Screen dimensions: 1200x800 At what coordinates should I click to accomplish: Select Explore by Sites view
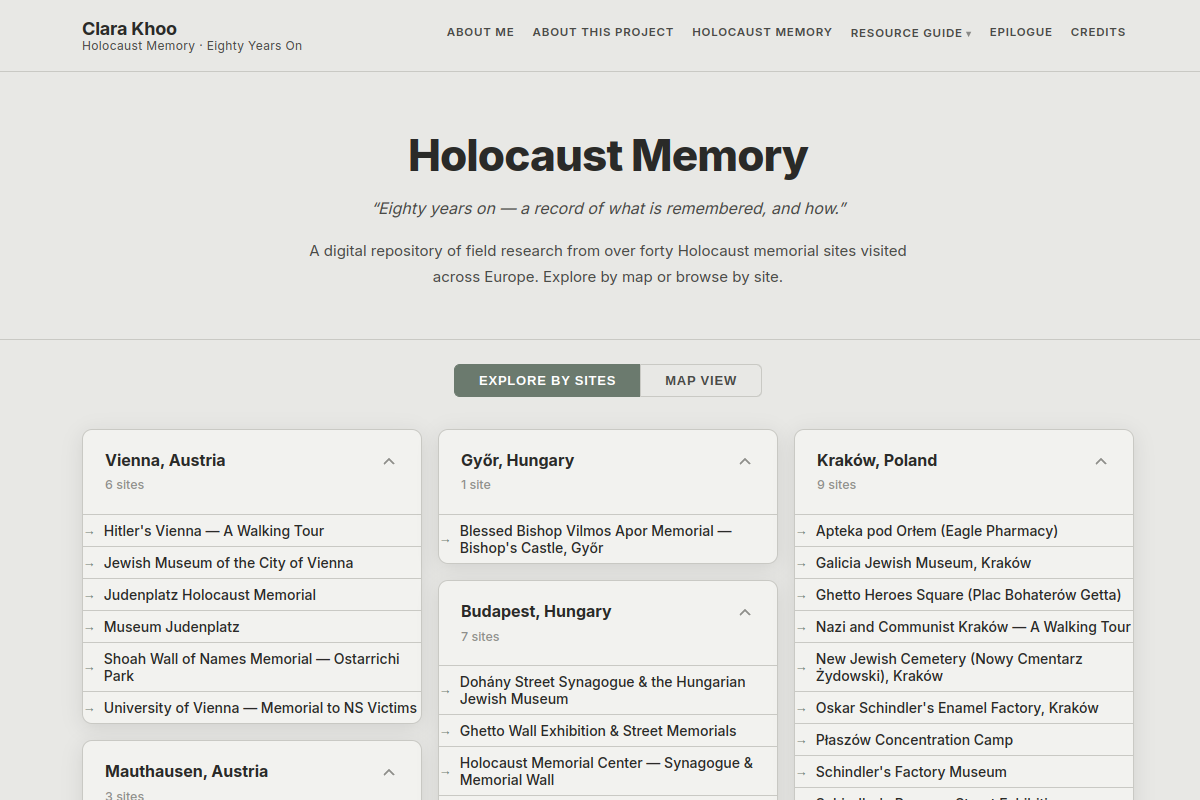[547, 380]
